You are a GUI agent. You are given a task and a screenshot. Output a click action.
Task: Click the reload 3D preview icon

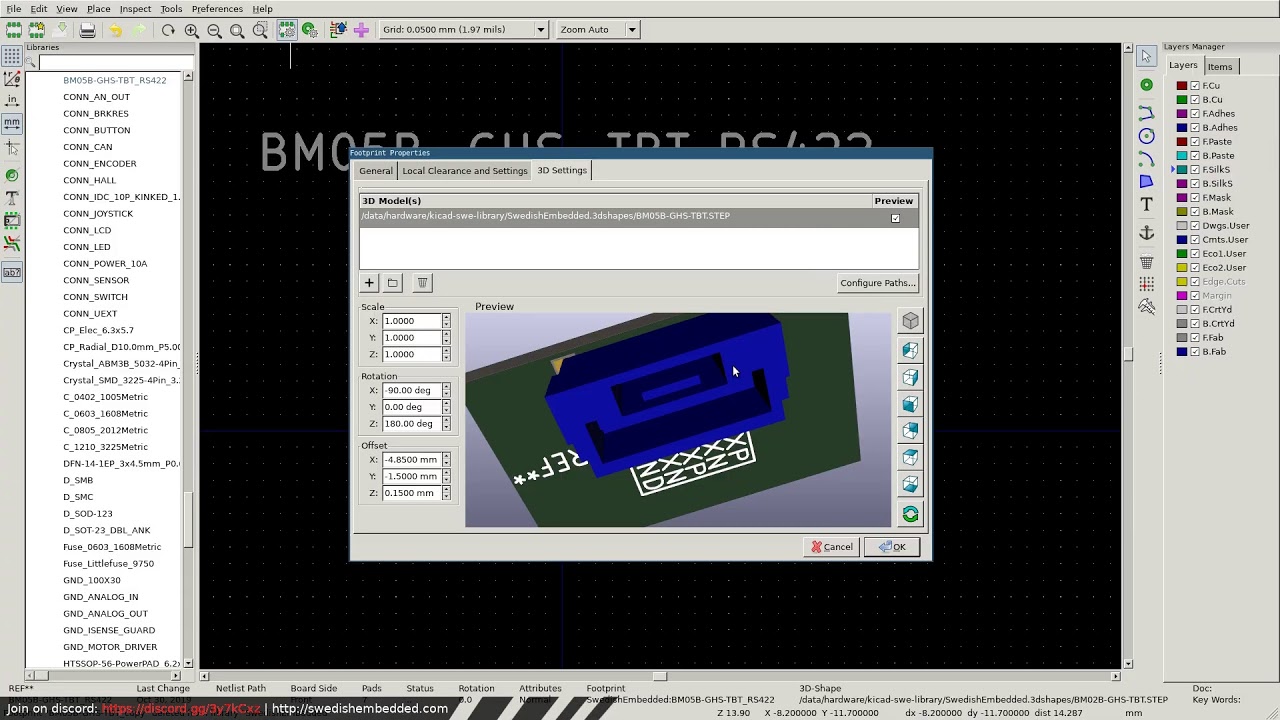click(x=910, y=514)
